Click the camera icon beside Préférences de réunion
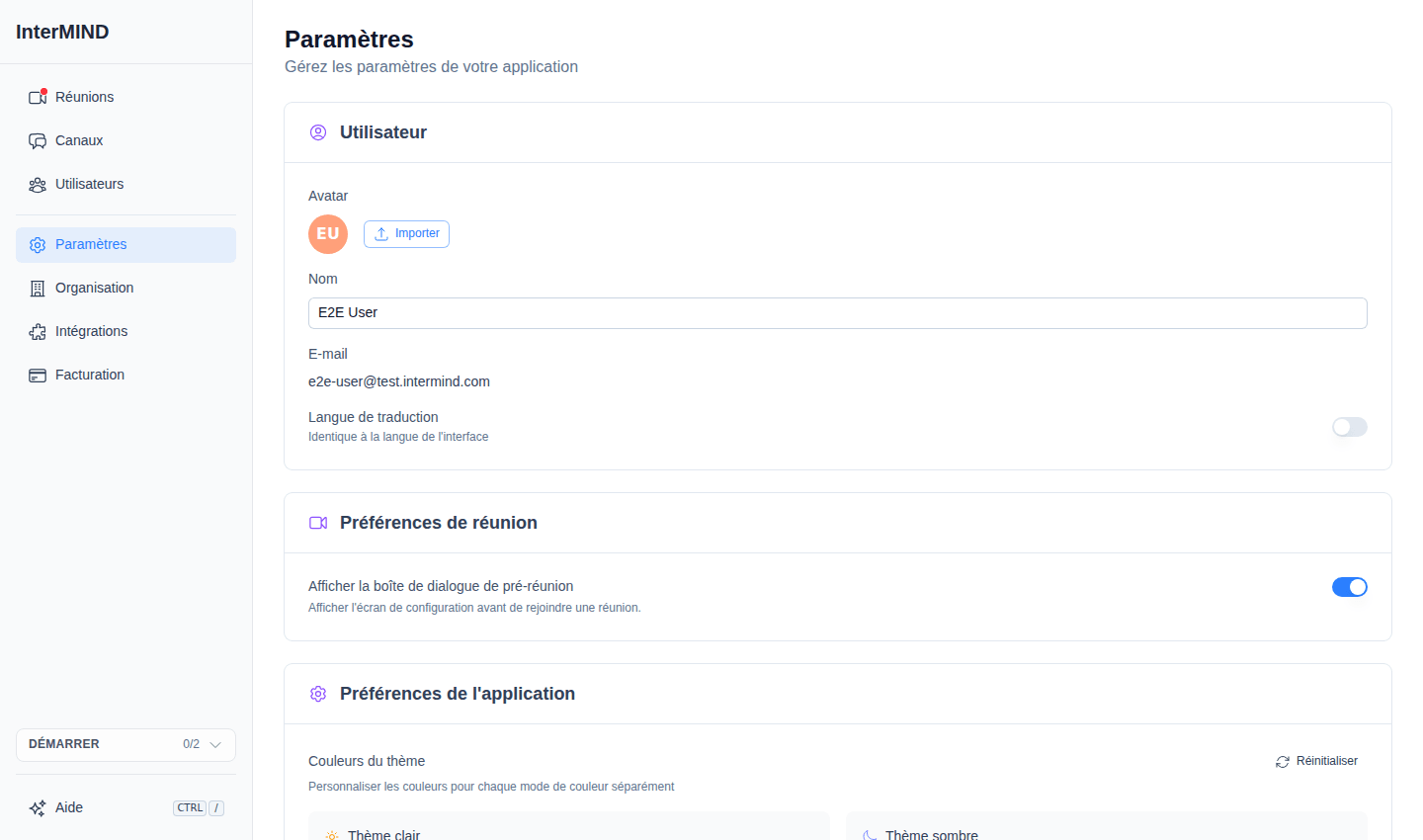The width and height of the screenshot is (1423, 840). point(318,523)
